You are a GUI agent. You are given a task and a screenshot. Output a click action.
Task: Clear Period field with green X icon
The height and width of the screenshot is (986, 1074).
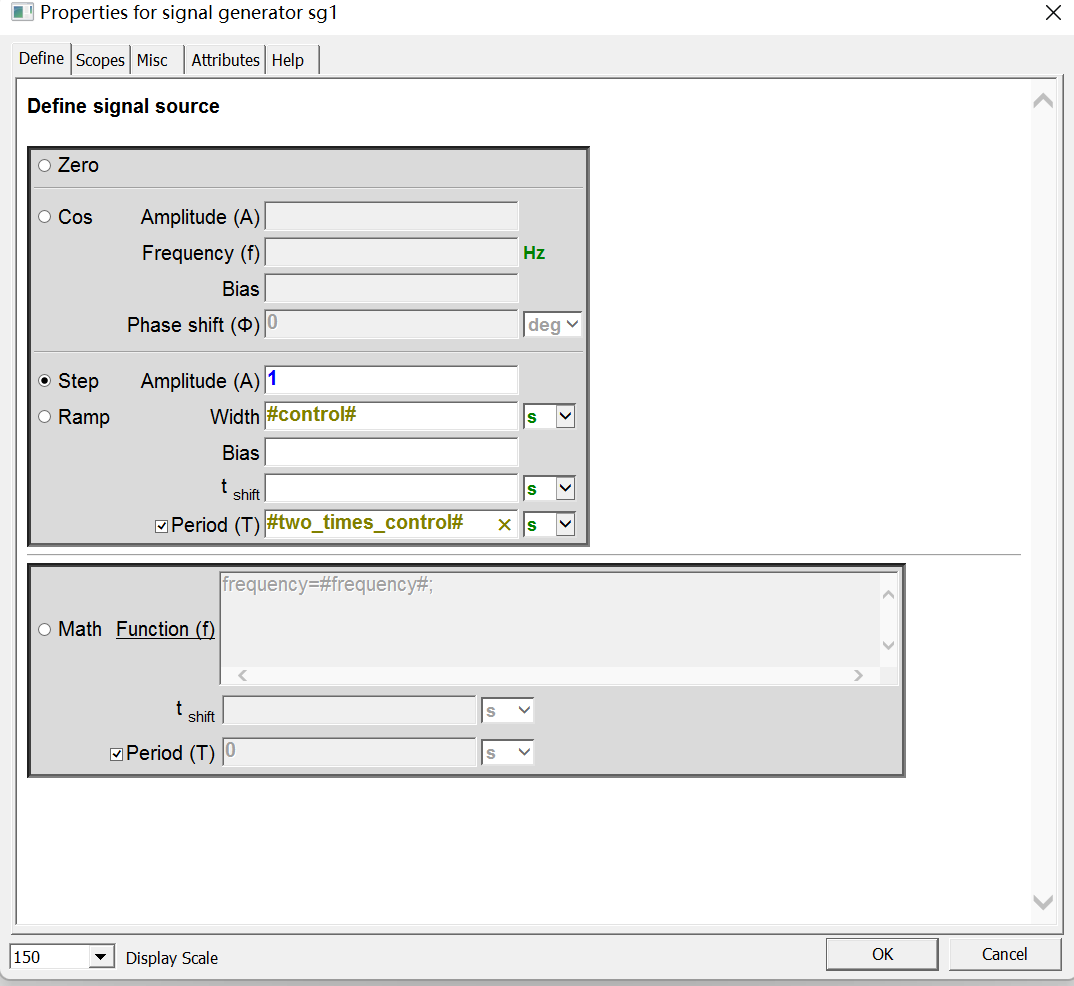coord(504,525)
